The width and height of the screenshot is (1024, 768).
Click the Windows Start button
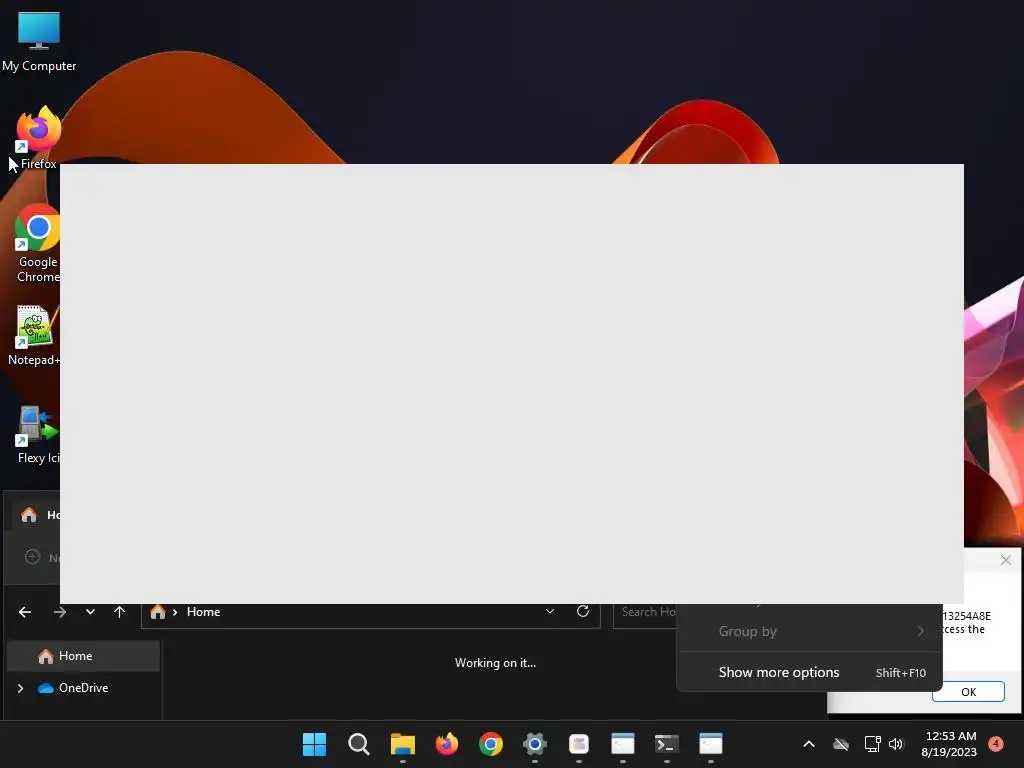(x=314, y=744)
